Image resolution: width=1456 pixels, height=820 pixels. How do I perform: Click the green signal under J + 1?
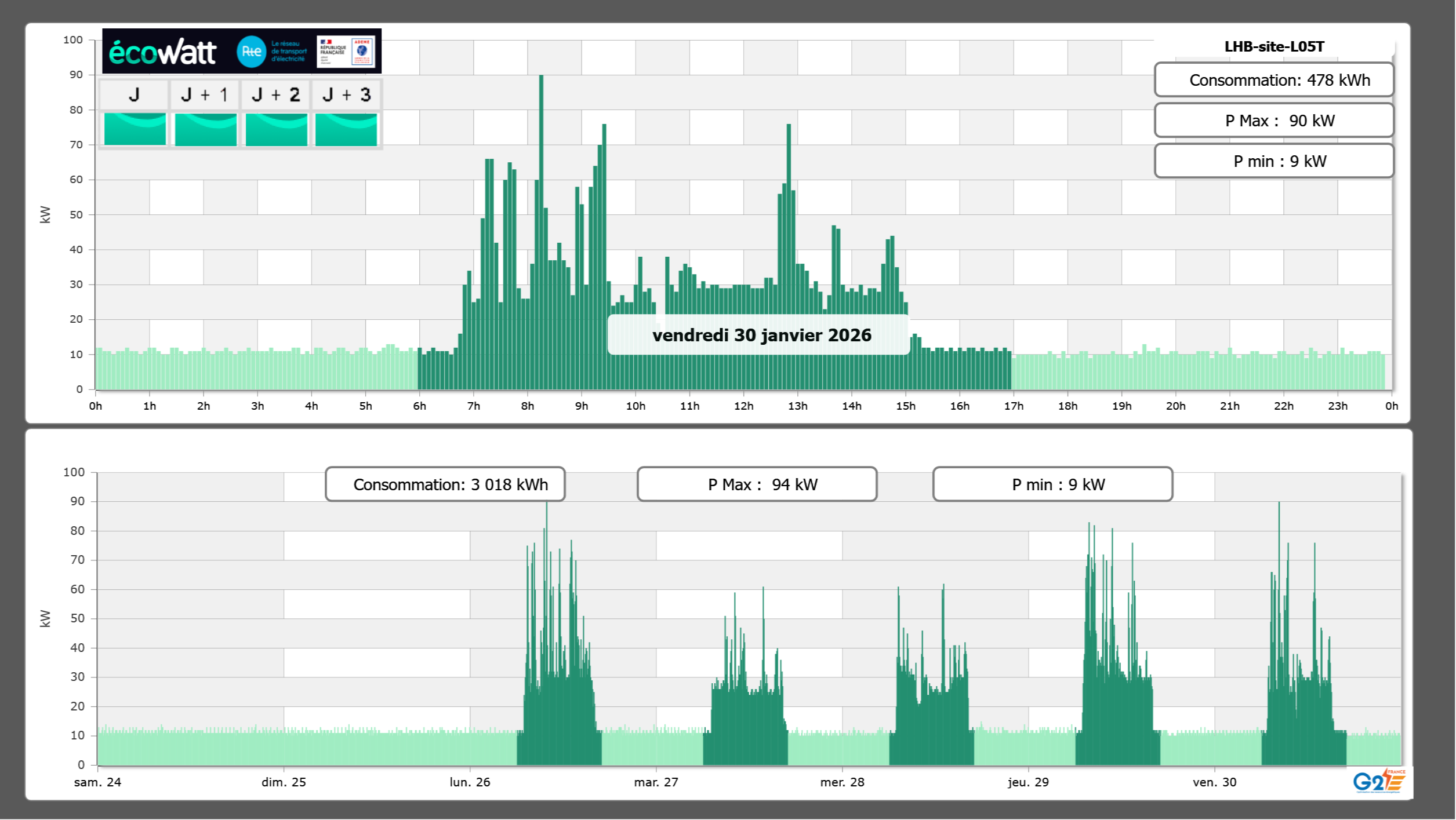[205, 129]
